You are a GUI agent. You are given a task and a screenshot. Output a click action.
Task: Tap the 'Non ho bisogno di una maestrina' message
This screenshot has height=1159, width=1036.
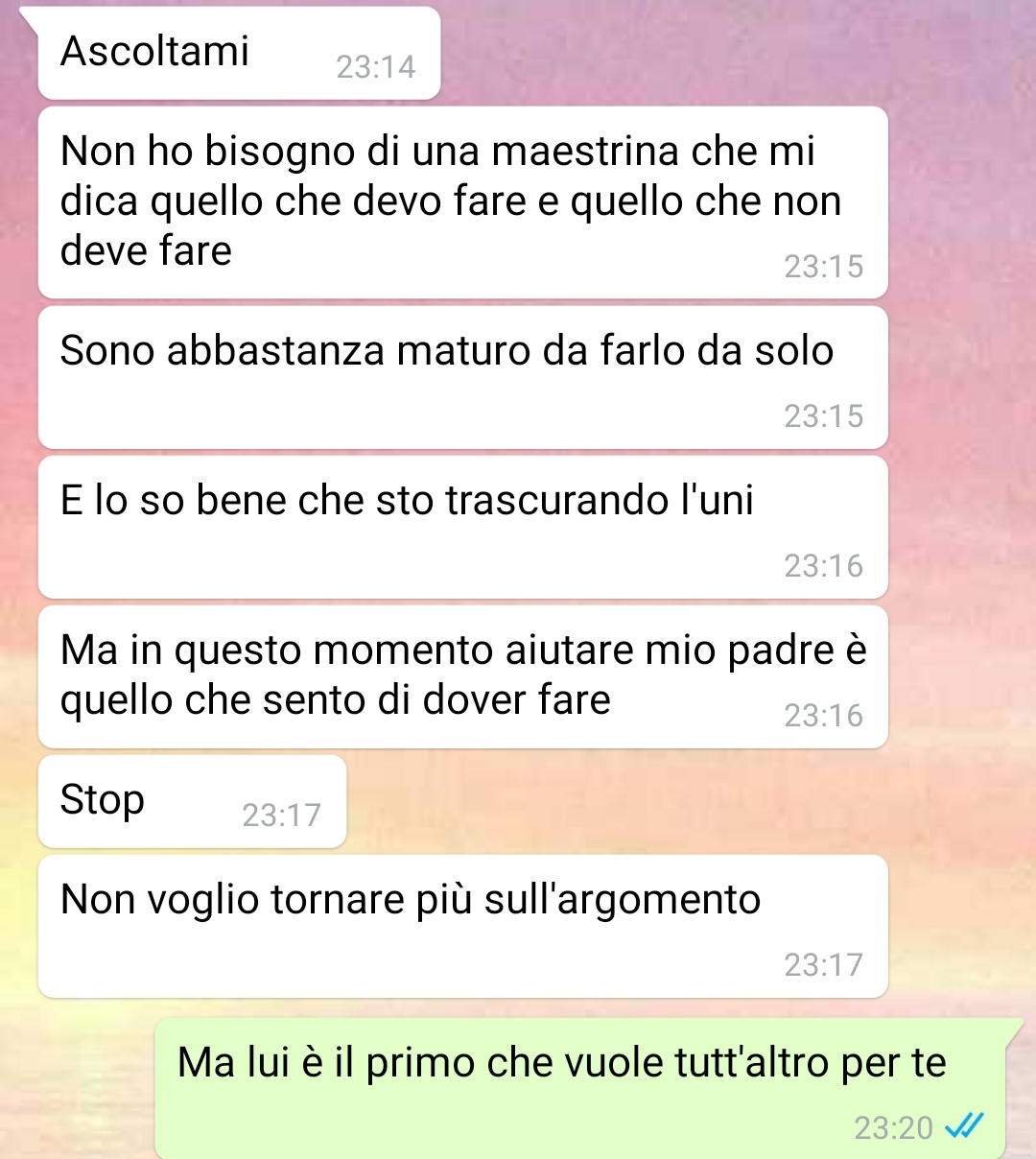point(462,202)
